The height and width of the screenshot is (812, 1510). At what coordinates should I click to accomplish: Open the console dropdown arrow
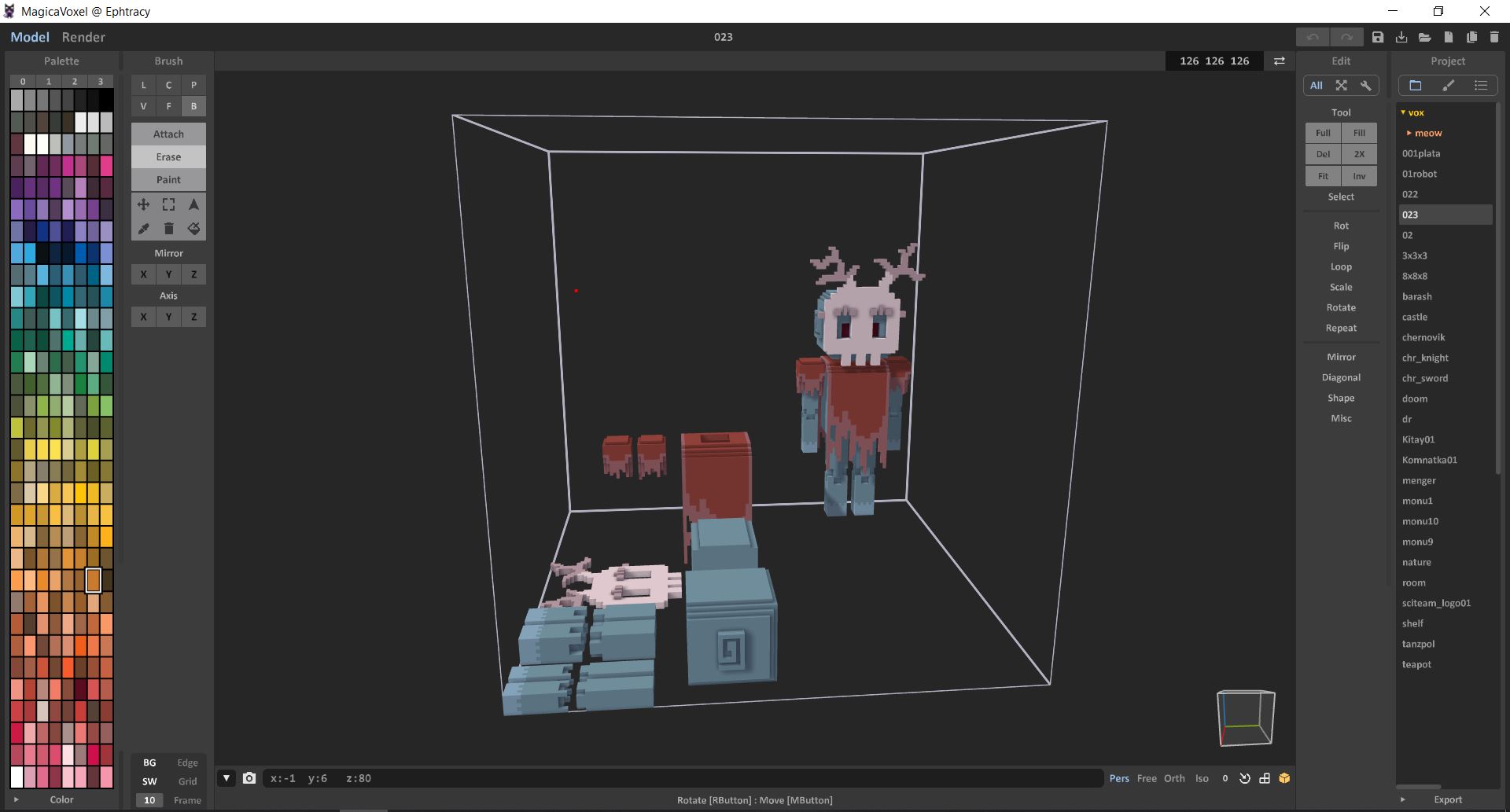tap(226, 778)
